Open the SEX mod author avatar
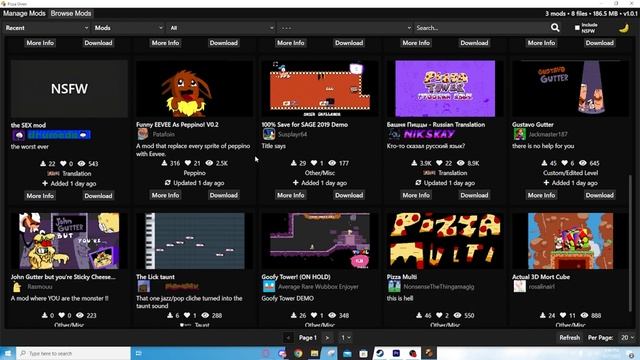Viewport: 640px width, 360px height. point(18,135)
